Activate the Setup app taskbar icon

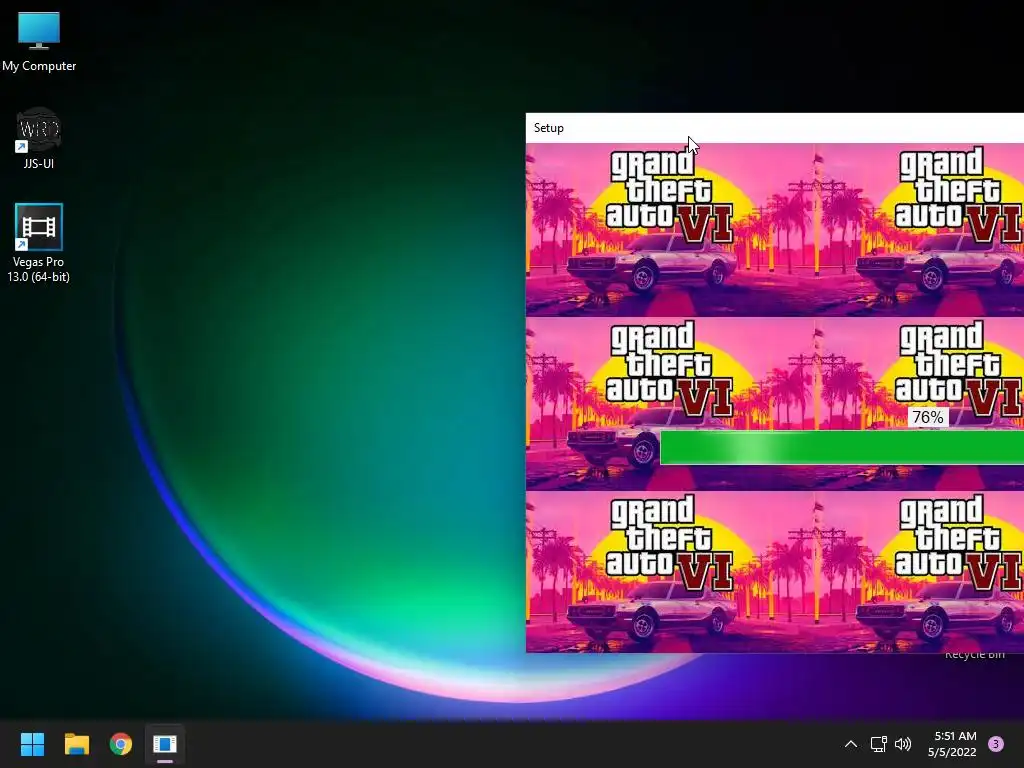(165, 744)
